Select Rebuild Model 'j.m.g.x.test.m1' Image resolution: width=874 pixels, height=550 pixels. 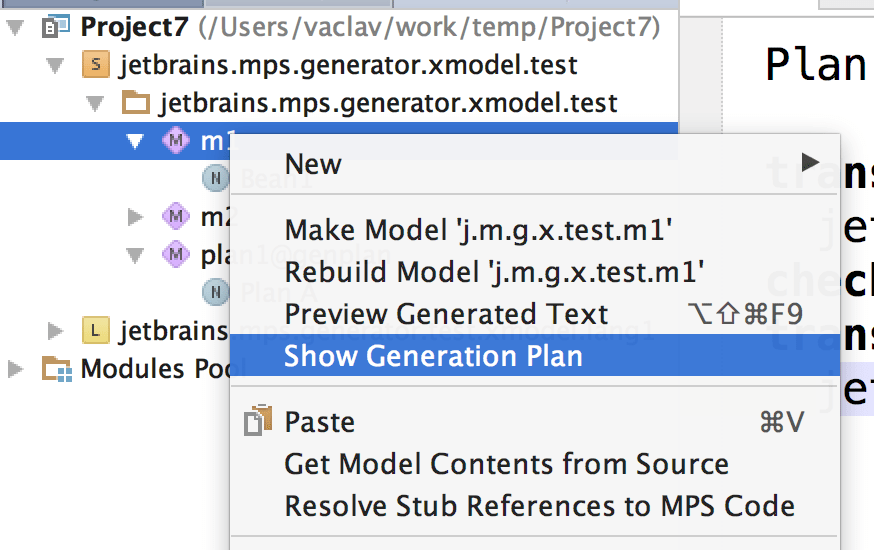click(494, 272)
